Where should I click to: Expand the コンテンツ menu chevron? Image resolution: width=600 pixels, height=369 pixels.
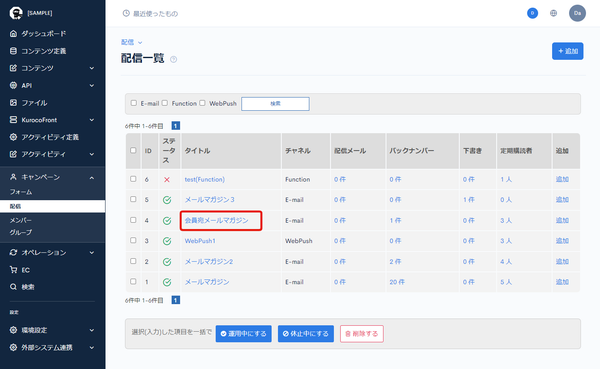pyautogui.click(x=92, y=68)
